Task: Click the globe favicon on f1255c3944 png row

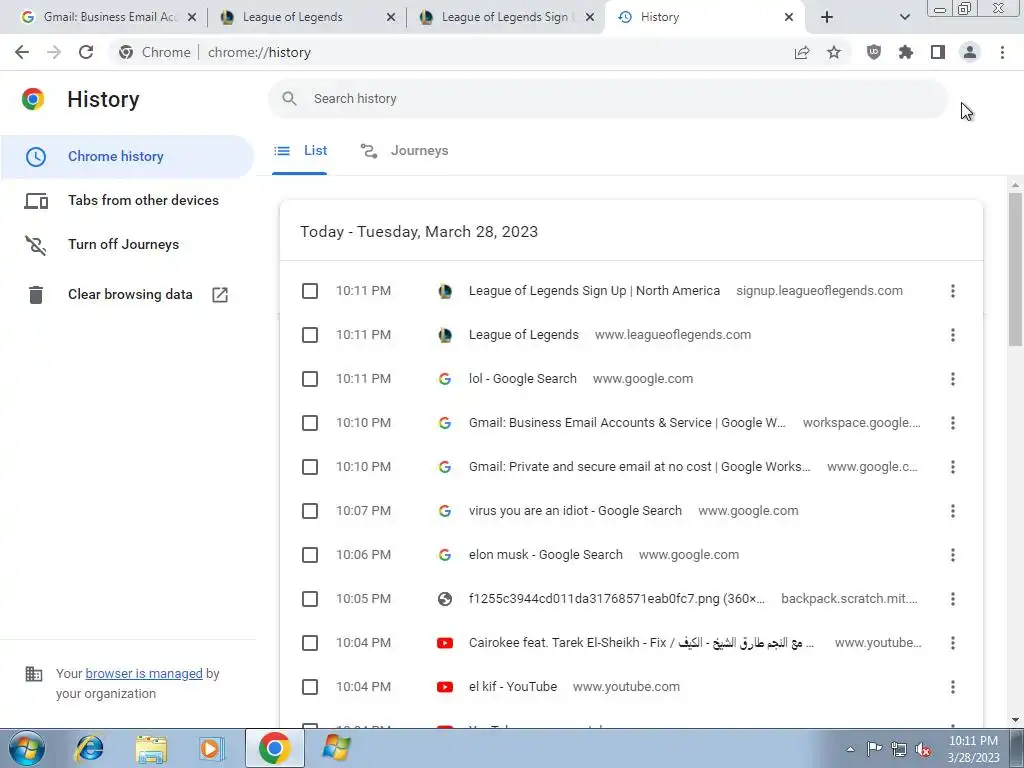Action: [445, 599]
